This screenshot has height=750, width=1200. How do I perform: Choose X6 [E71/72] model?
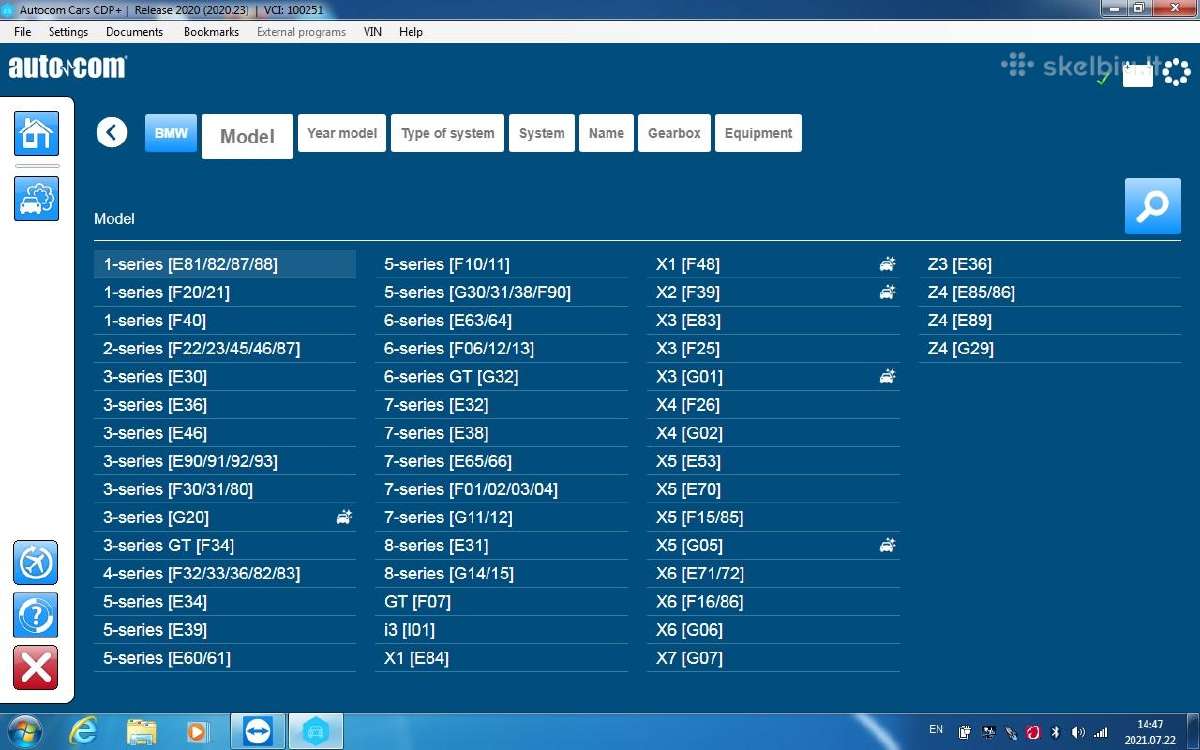pyautogui.click(x=773, y=573)
